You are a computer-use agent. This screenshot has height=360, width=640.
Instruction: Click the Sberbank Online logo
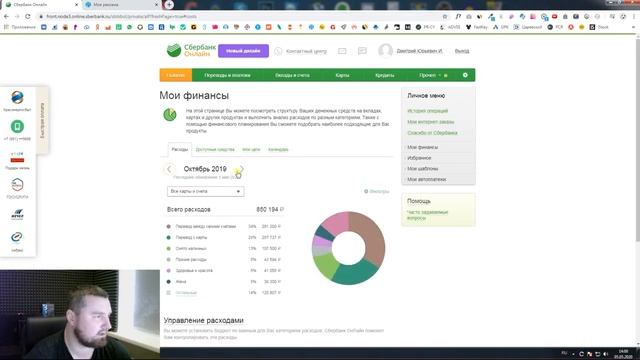(x=191, y=51)
